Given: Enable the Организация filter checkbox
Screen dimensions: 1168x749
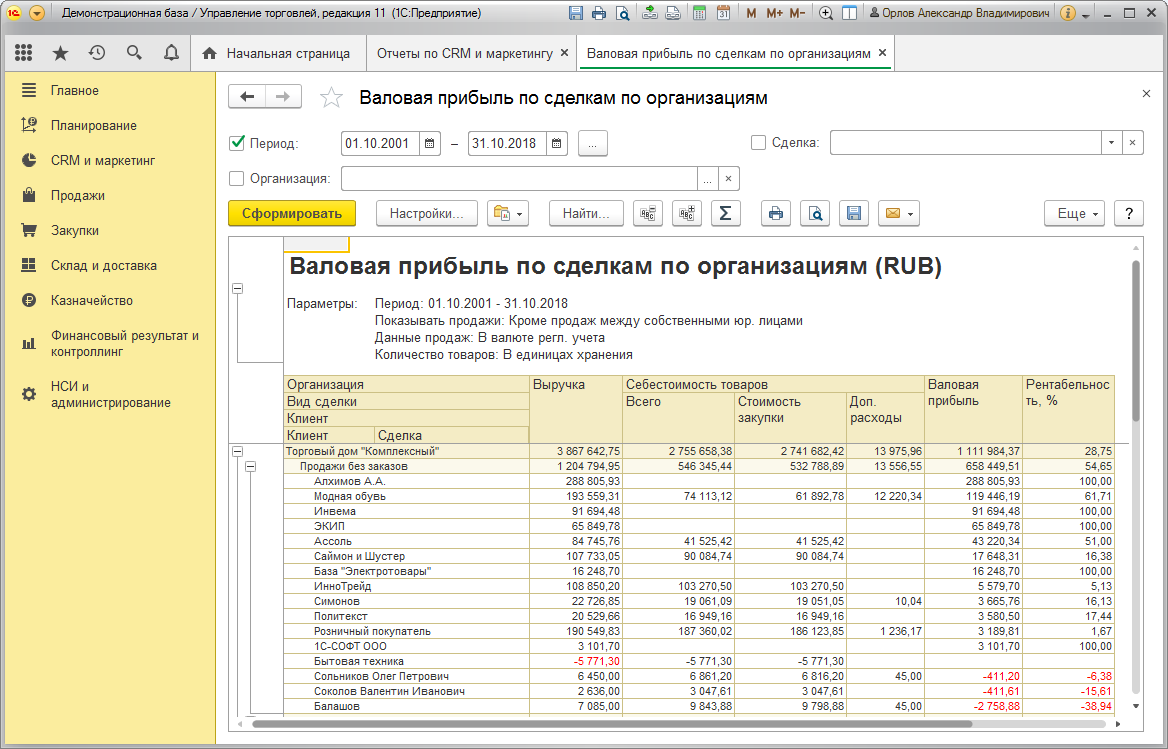Looking at the screenshot, I should pyautogui.click(x=237, y=179).
